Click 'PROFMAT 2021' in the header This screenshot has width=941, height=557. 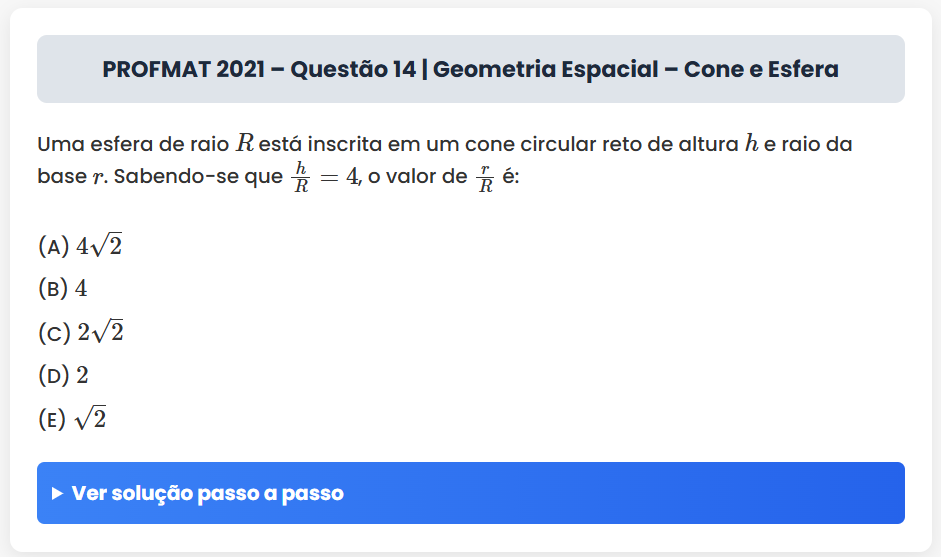point(182,70)
